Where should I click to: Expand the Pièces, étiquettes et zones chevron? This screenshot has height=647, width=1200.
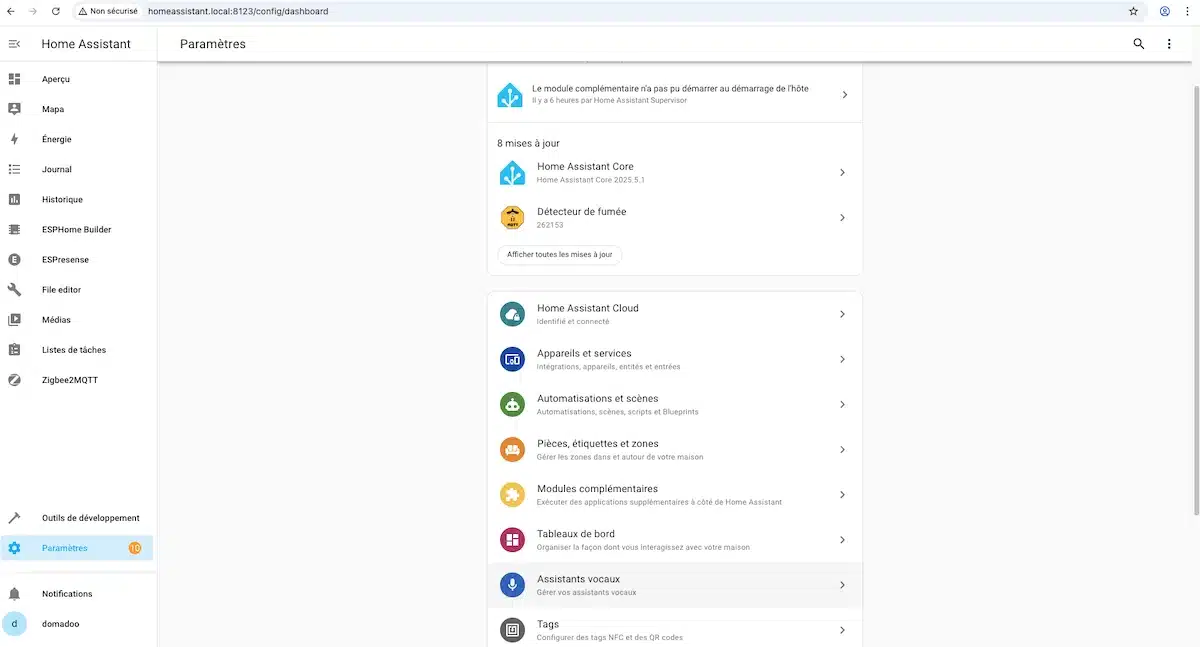pyautogui.click(x=842, y=449)
